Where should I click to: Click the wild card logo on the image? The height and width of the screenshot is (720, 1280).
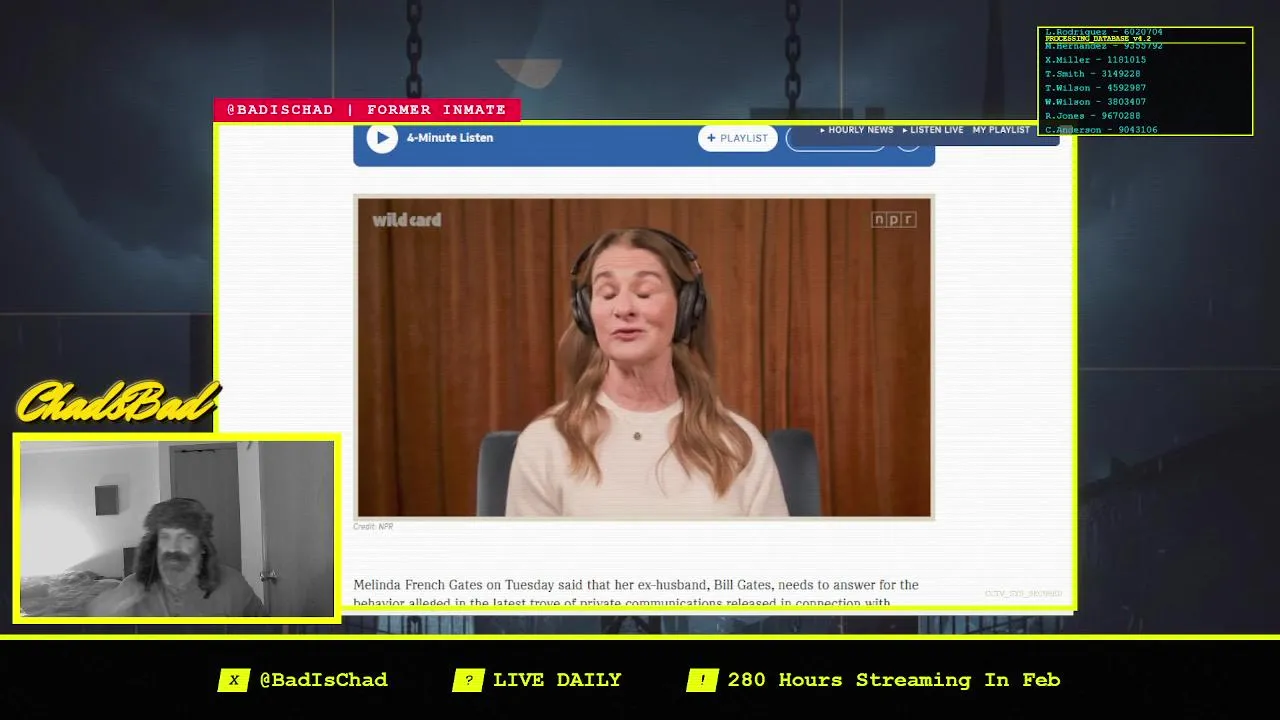point(407,220)
